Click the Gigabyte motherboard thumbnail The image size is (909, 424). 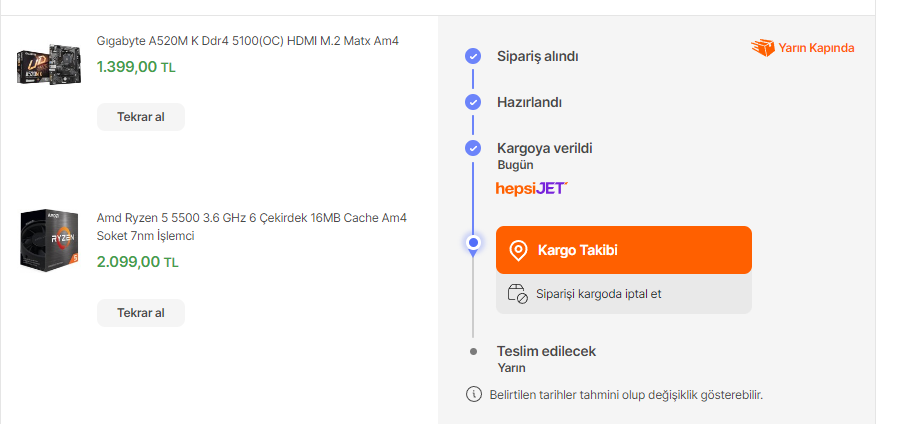pyautogui.click(x=47, y=62)
